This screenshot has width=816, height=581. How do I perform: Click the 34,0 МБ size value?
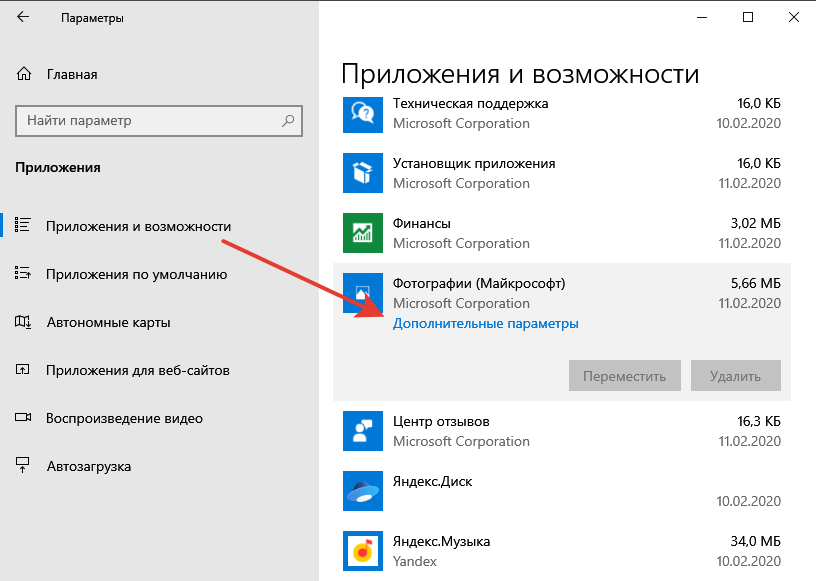click(756, 541)
